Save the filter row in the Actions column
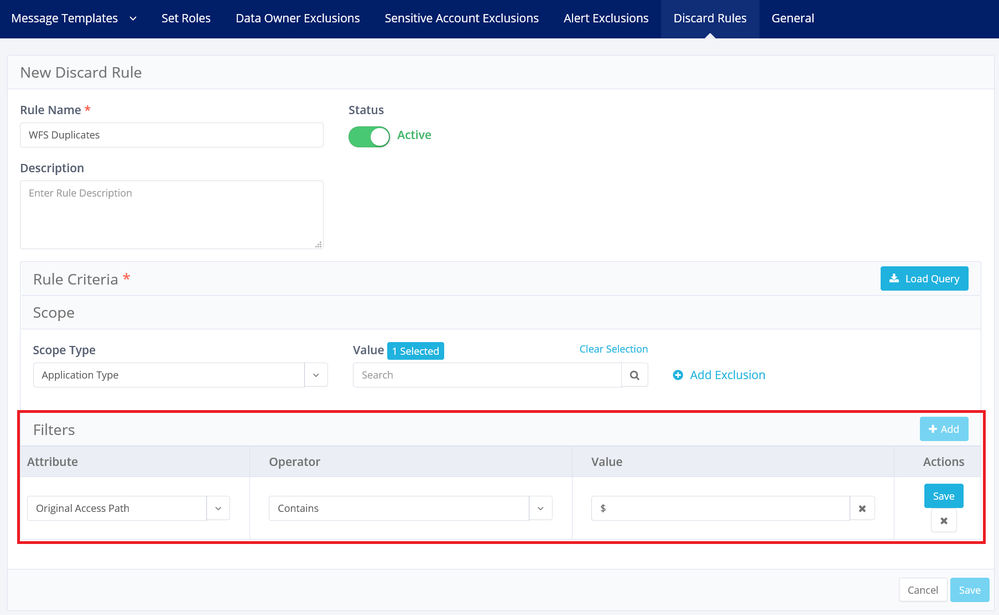Viewport: 999px width, 615px height. 943,496
